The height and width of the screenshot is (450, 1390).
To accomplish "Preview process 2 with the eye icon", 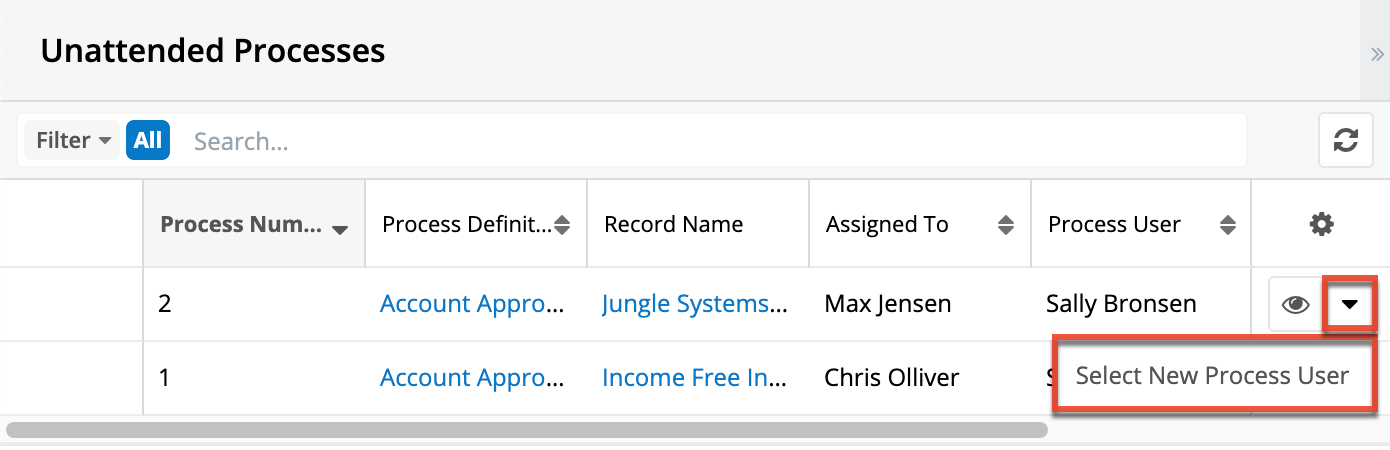I will [1296, 305].
